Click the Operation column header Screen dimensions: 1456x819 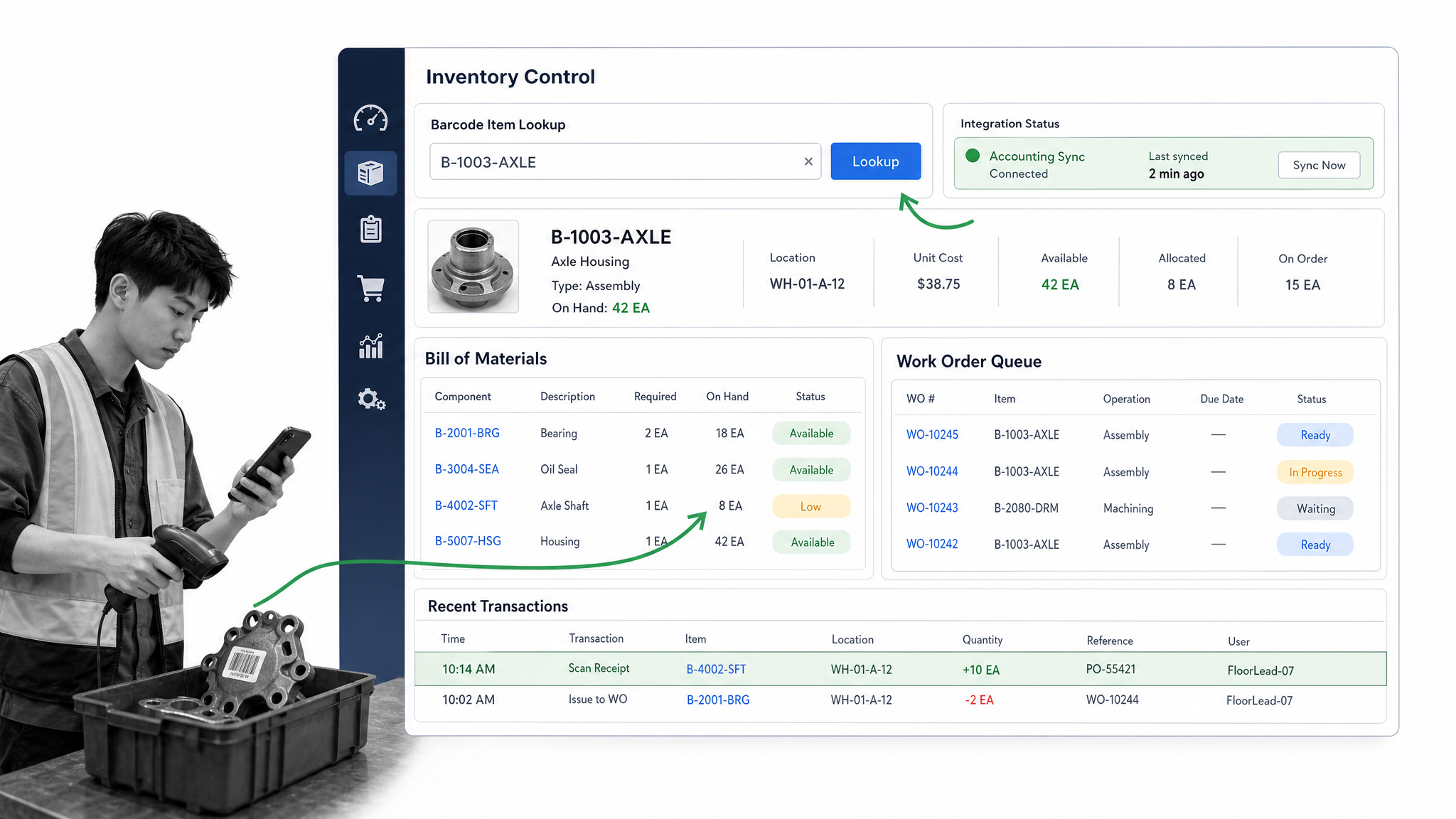pos(1126,399)
